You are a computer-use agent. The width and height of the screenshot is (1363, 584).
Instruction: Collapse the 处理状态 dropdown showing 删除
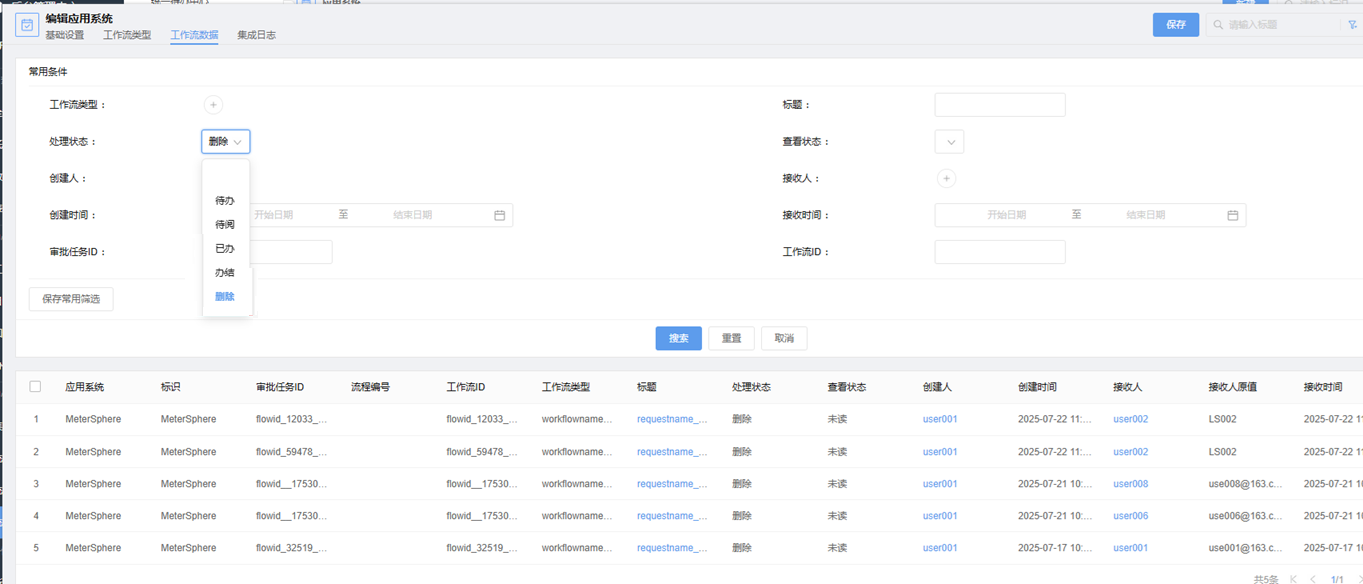click(x=225, y=142)
